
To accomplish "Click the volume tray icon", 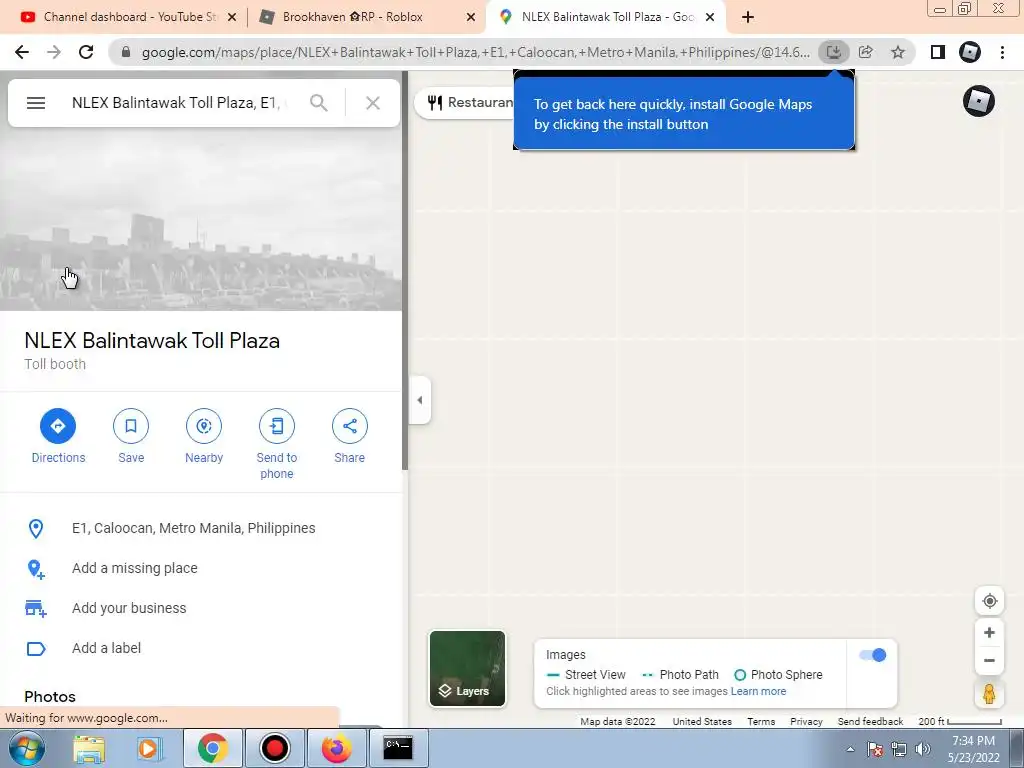I will coord(923,749).
